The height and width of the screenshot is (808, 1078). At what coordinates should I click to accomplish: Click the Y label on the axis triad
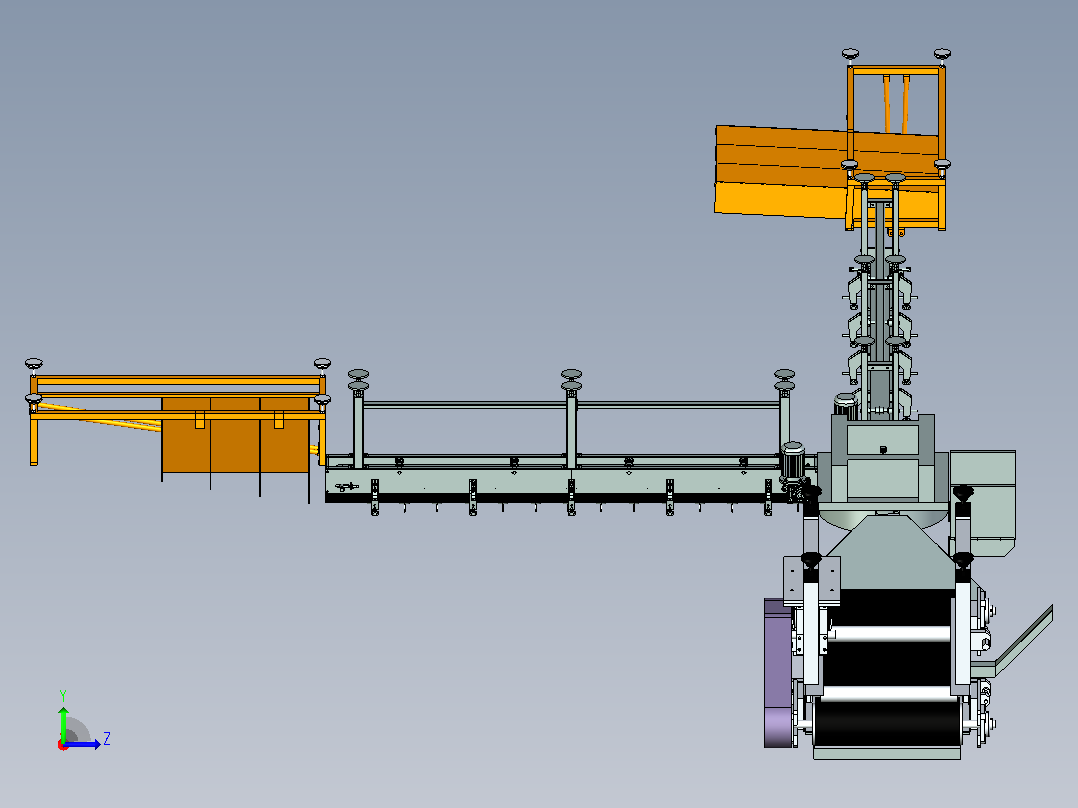[x=63, y=695]
